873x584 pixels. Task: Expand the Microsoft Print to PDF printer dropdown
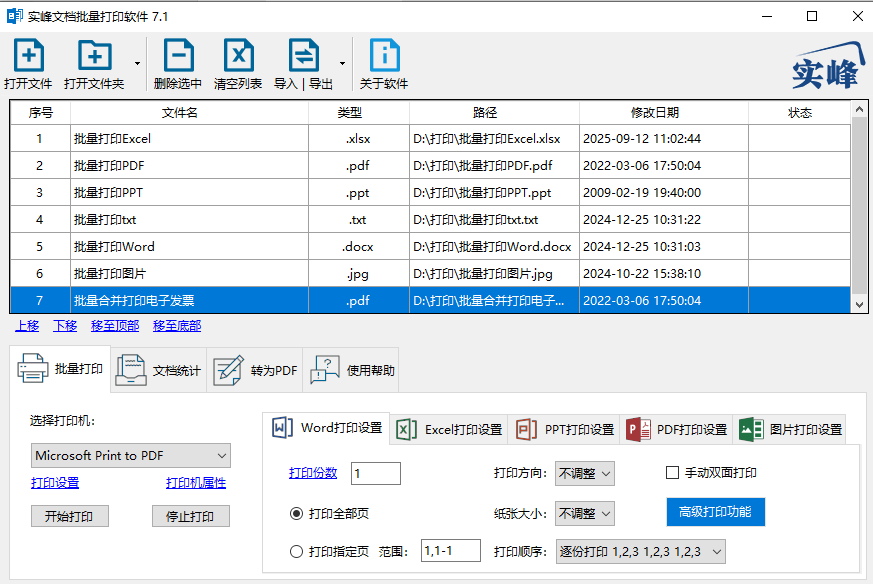pyautogui.click(x=130, y=455)
